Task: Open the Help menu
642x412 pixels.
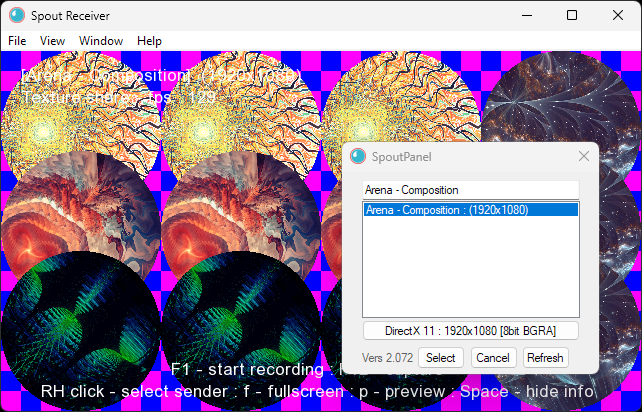Action: (x=149, y=41)
